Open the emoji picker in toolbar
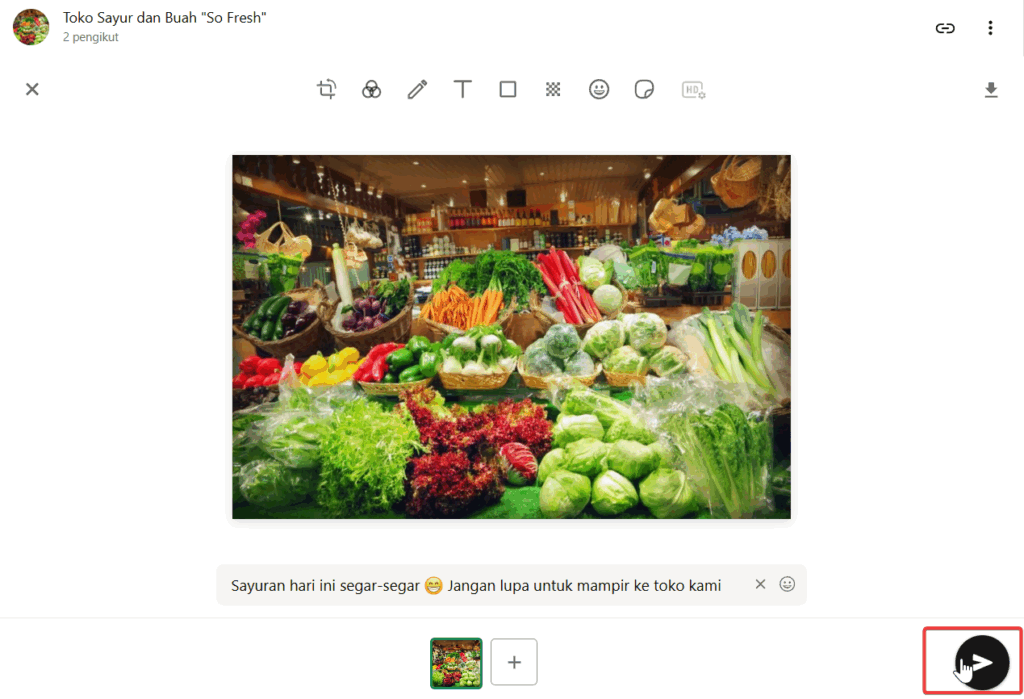The width and height of the screenshot is (1024, 699). [x=599, y=89]
